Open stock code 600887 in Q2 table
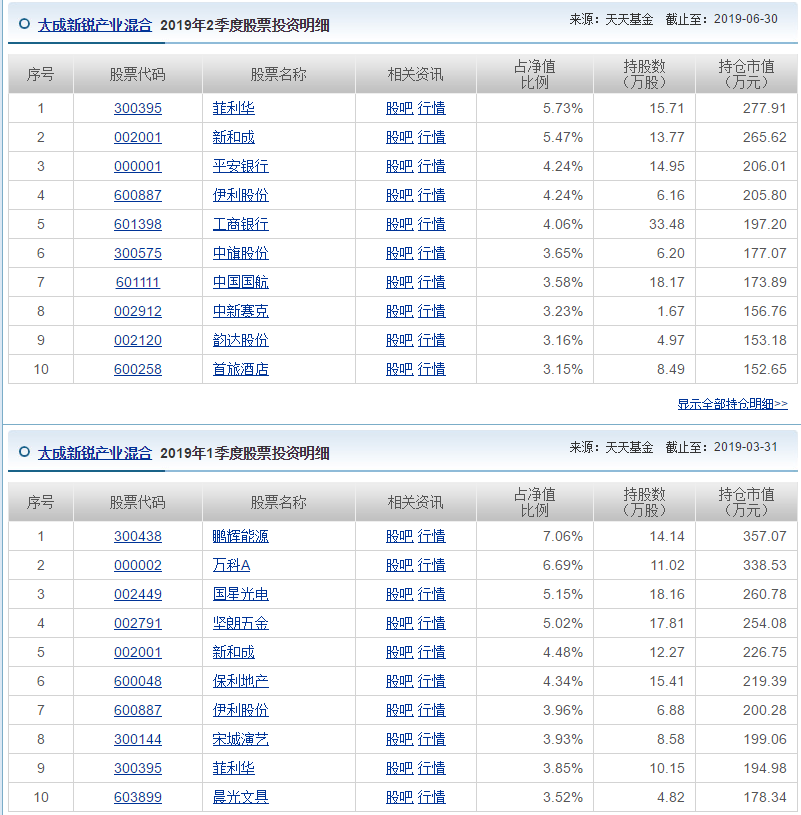Screen dimensions: 801x815 point(138,195)
